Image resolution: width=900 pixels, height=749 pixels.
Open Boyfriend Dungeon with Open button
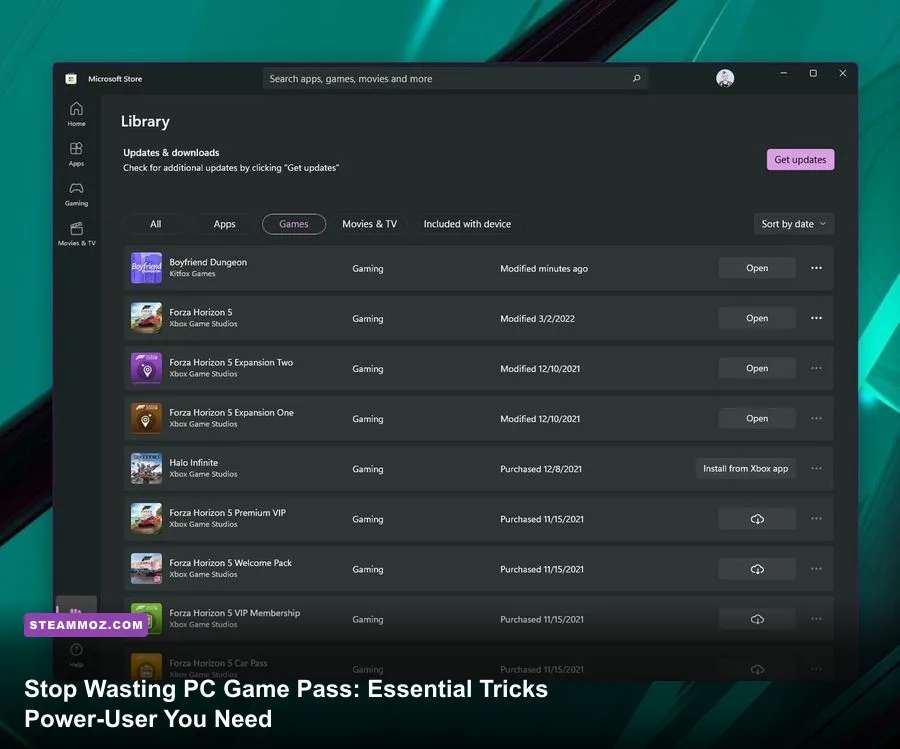(x=757, y=268)
